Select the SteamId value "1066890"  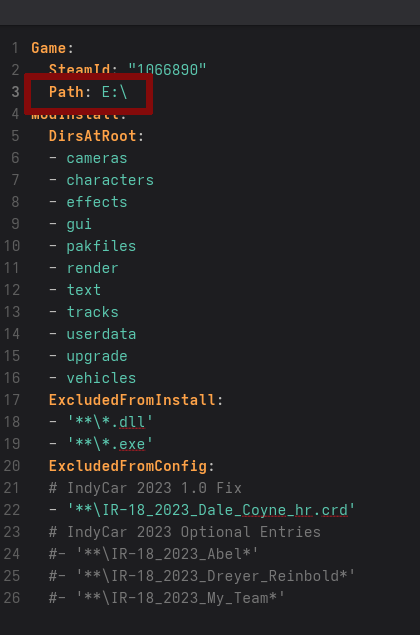tap(167, 70)
